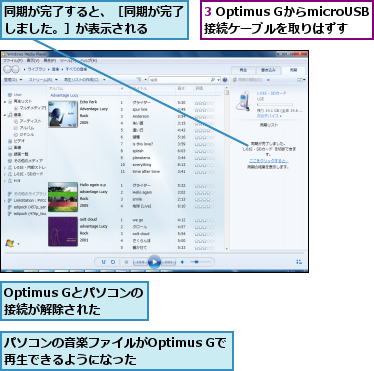Click the 次のデバイス link
The width and height of the screenshot is (374, 371).
[269, 116]
